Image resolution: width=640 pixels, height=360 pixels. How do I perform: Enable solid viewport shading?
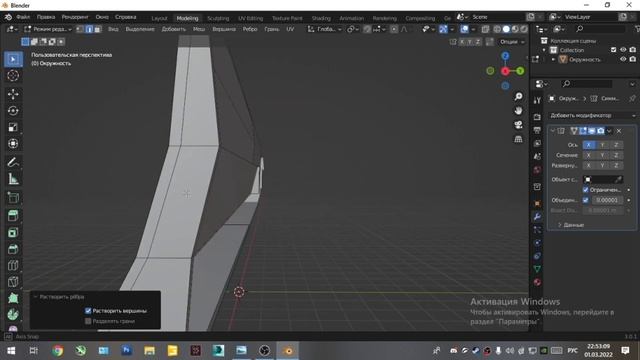(x=506, y=29)
